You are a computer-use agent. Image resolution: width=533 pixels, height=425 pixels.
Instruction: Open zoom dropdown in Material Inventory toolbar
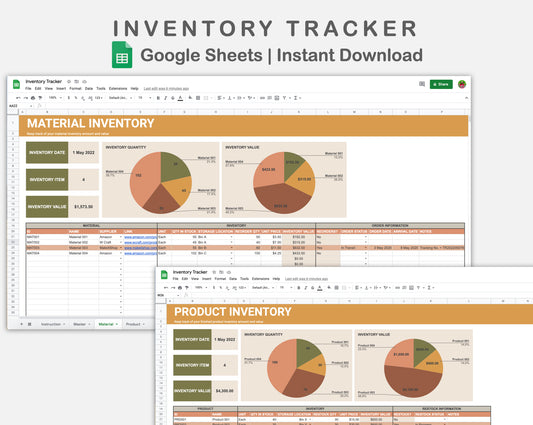[55, 98]
